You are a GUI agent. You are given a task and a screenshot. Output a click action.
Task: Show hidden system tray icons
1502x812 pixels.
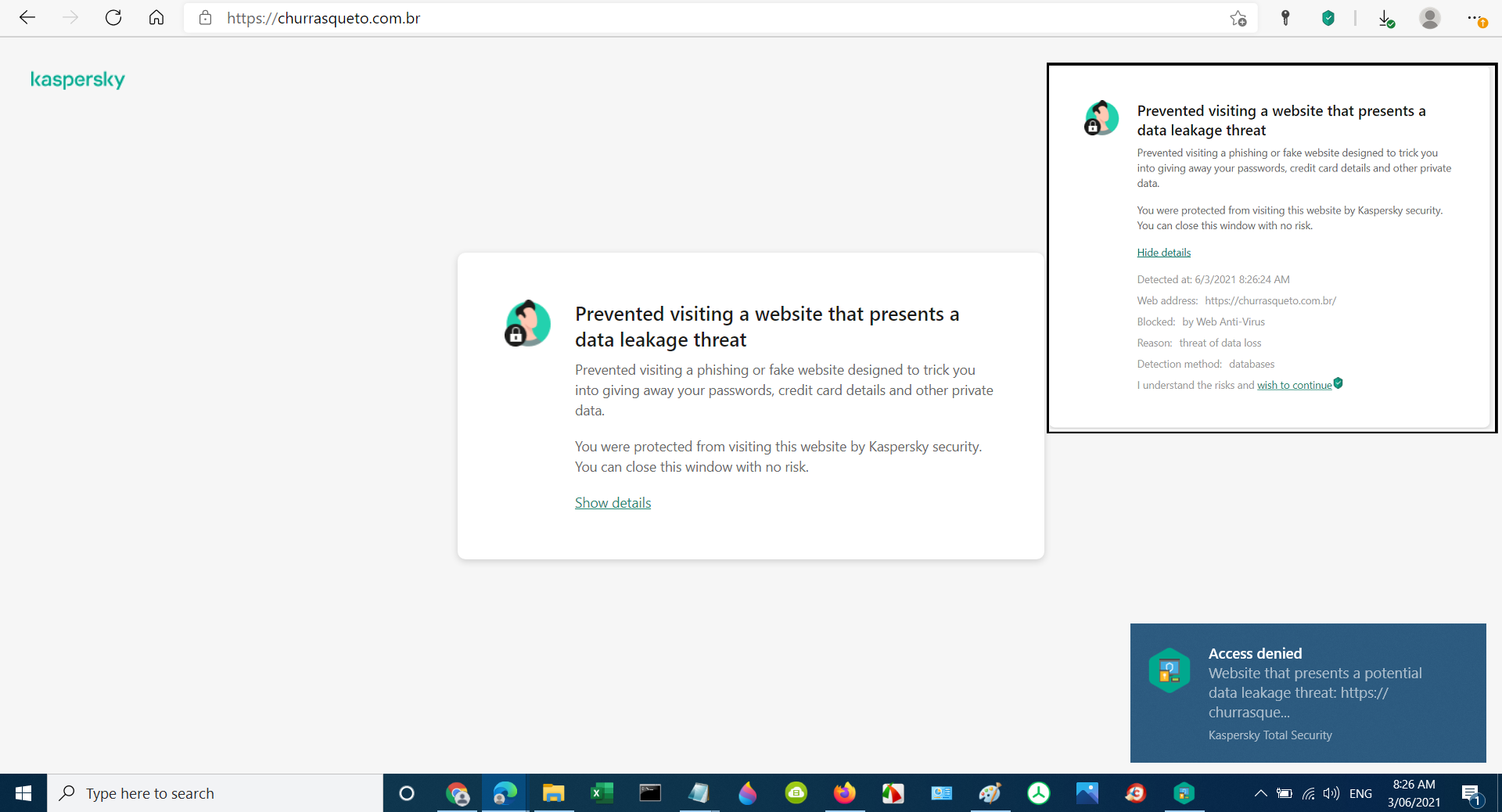1260,793
